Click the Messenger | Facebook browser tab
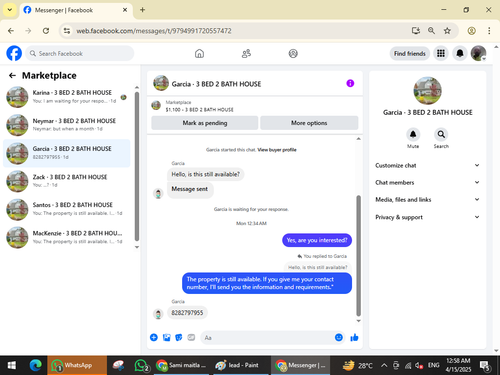Viewport: 500px width, 375px height. coord(76,10)
